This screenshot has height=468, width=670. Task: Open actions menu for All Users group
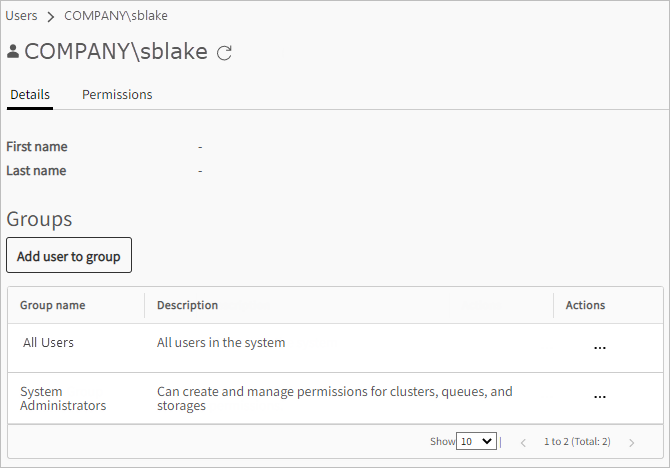[x=599, y=347]
